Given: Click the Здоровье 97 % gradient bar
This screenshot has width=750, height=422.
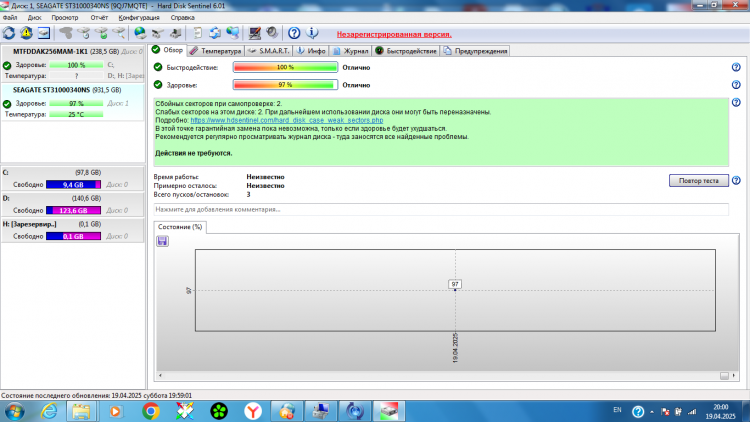Looking at the screenshot, I should pos(285,85).
